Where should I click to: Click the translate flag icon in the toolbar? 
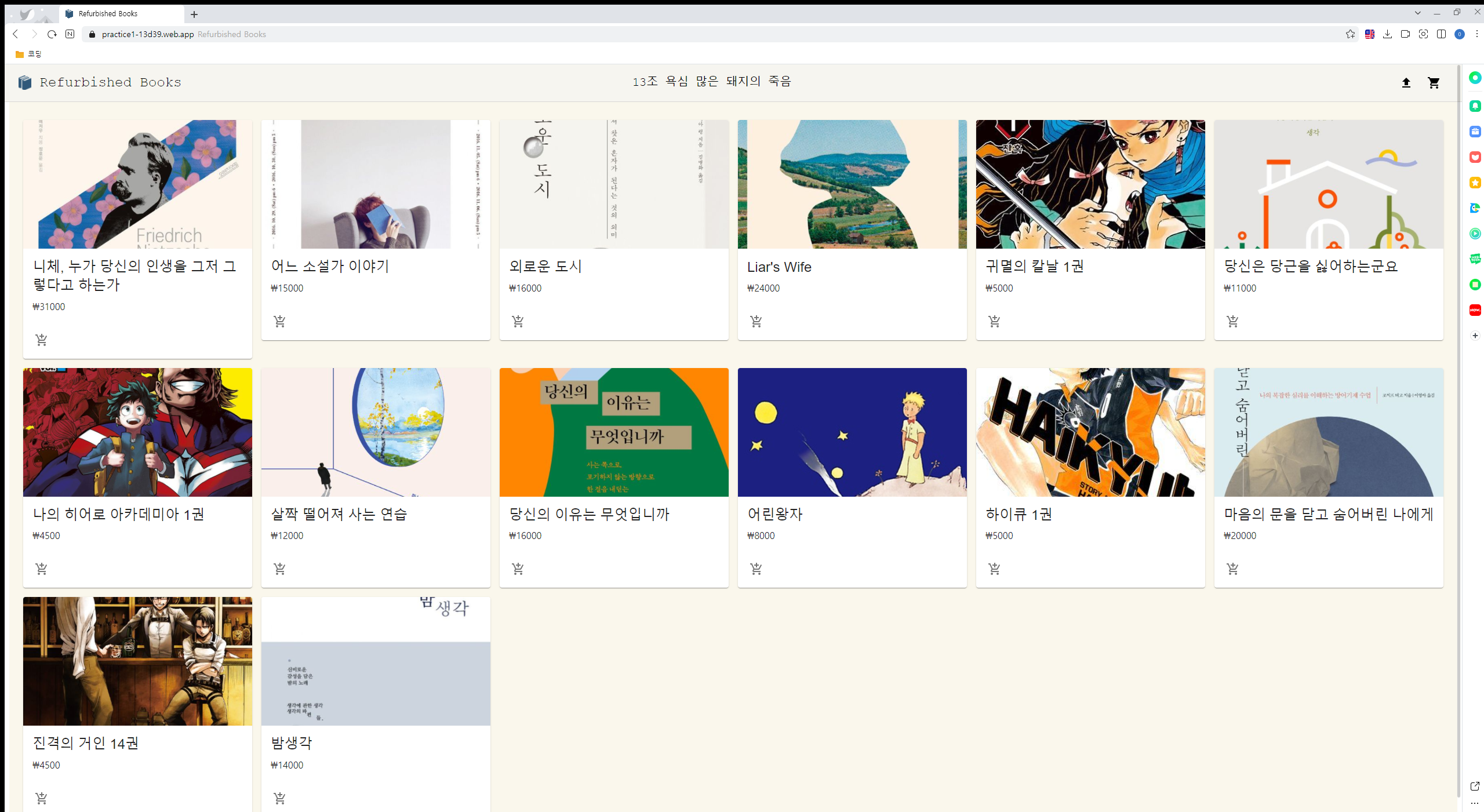[x=1370, y=34]
